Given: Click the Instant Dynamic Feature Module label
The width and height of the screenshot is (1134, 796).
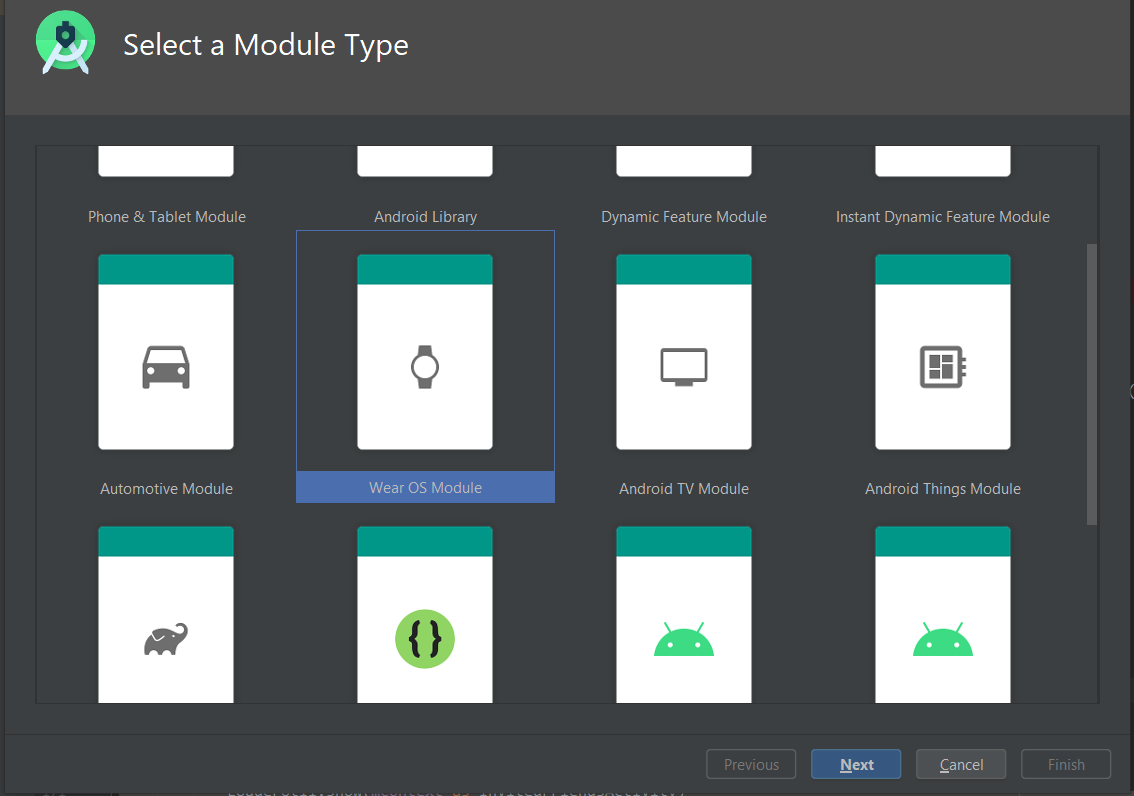Looking at the screenshot, I should tap(942, 217).
